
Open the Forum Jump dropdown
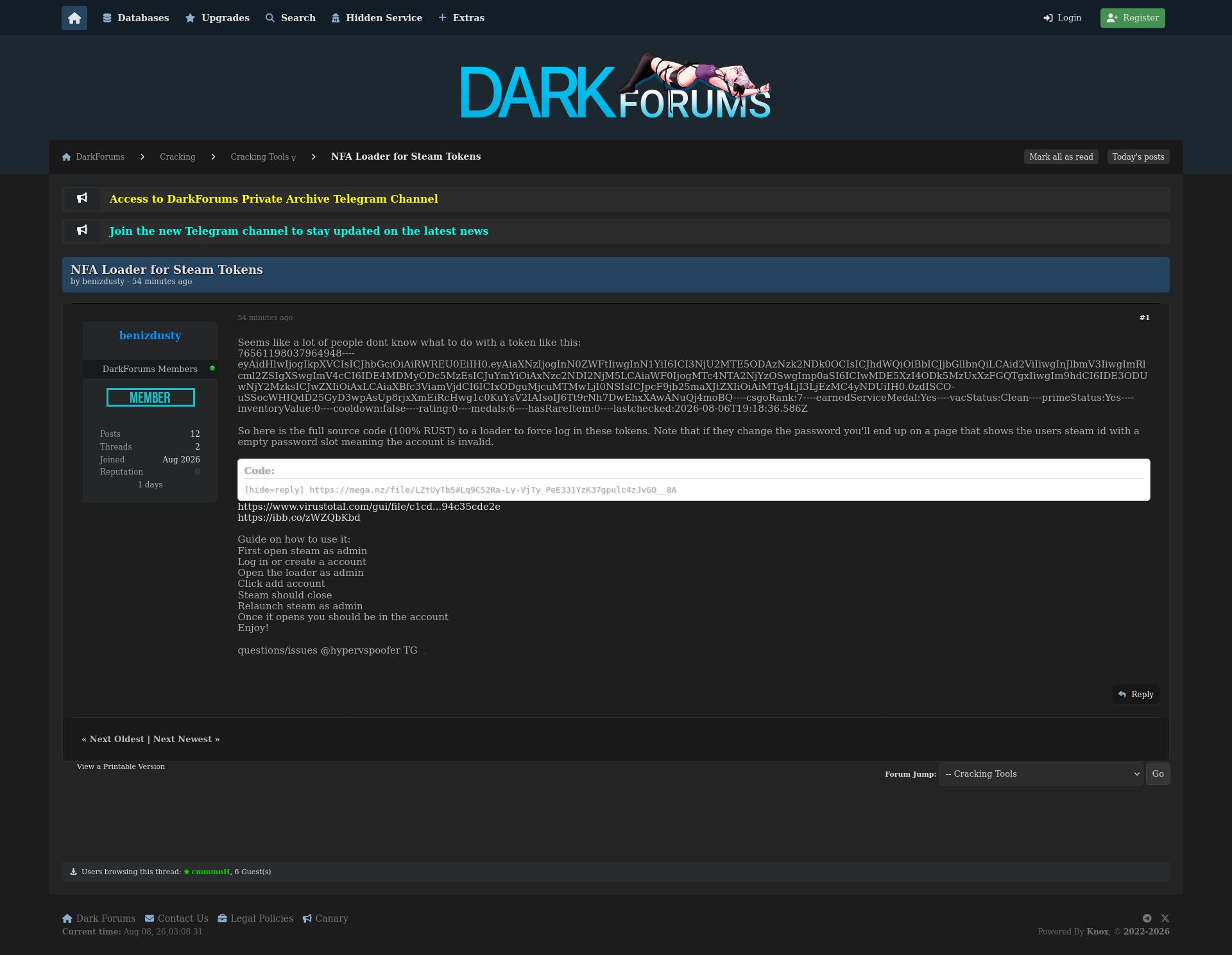(x=1041, y=774)
